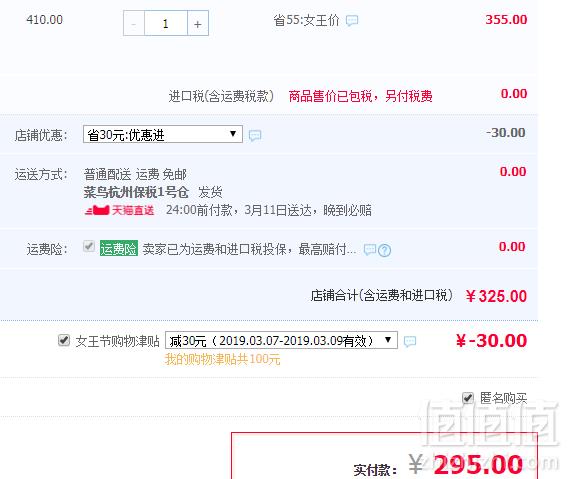Click the quantity input field showing 1
Screen dimensions: 568x479
coord(166,24)
